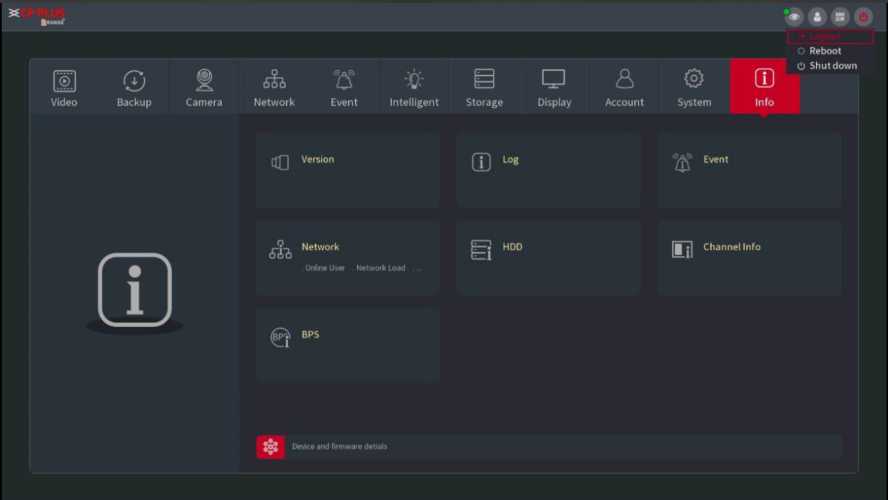Choose Logout from the power menu

click(830, 37)
